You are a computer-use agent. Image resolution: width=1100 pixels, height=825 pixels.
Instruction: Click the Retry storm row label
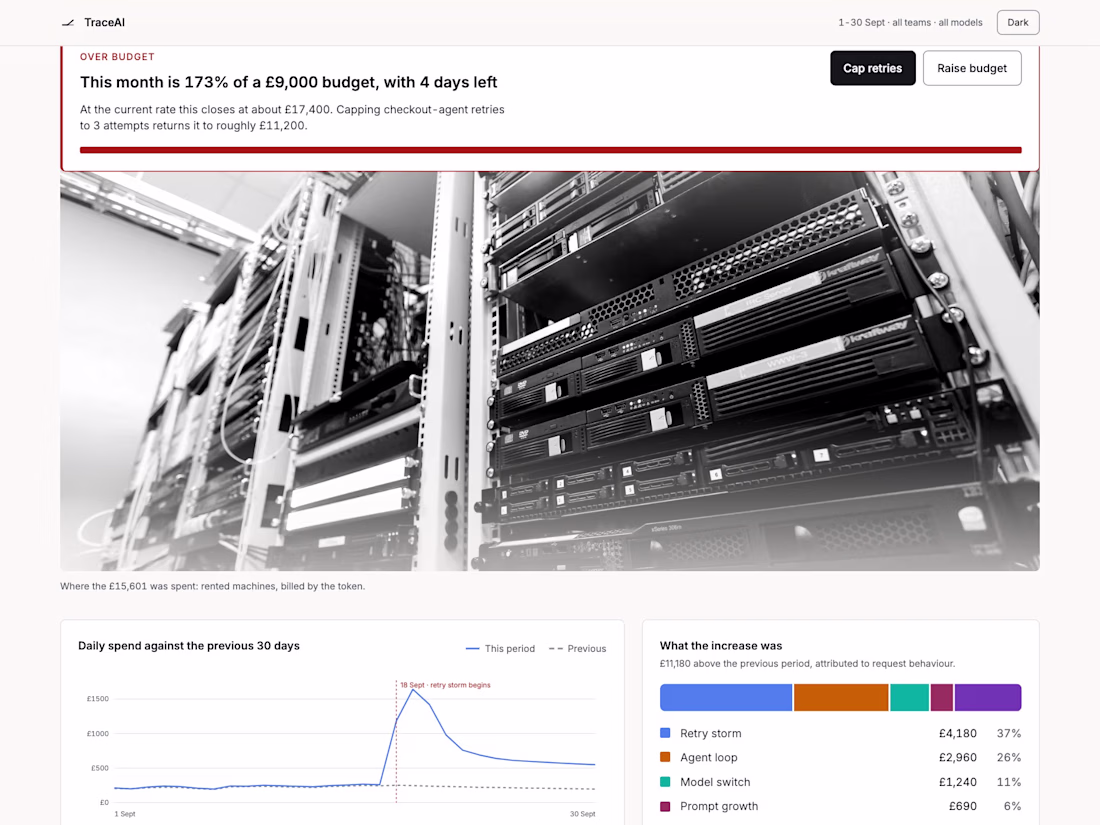[x=711, y=733]
